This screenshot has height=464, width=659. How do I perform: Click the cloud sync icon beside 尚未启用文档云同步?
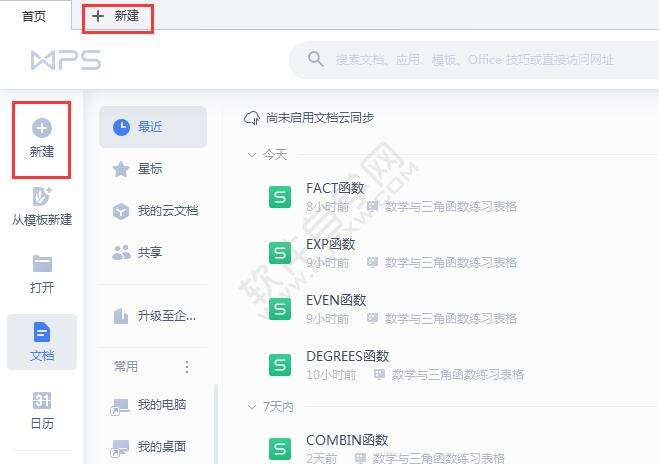(x=252, y=118)
